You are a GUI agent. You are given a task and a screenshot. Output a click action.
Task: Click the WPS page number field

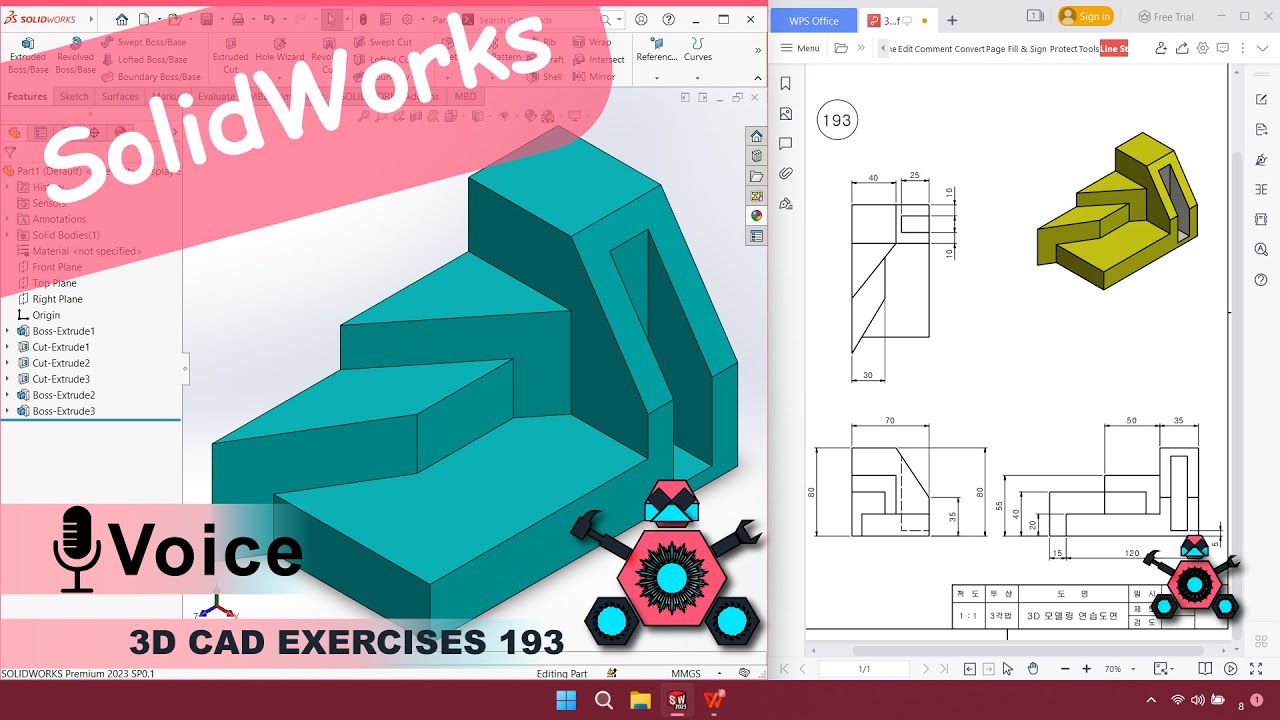click(864, 668)
